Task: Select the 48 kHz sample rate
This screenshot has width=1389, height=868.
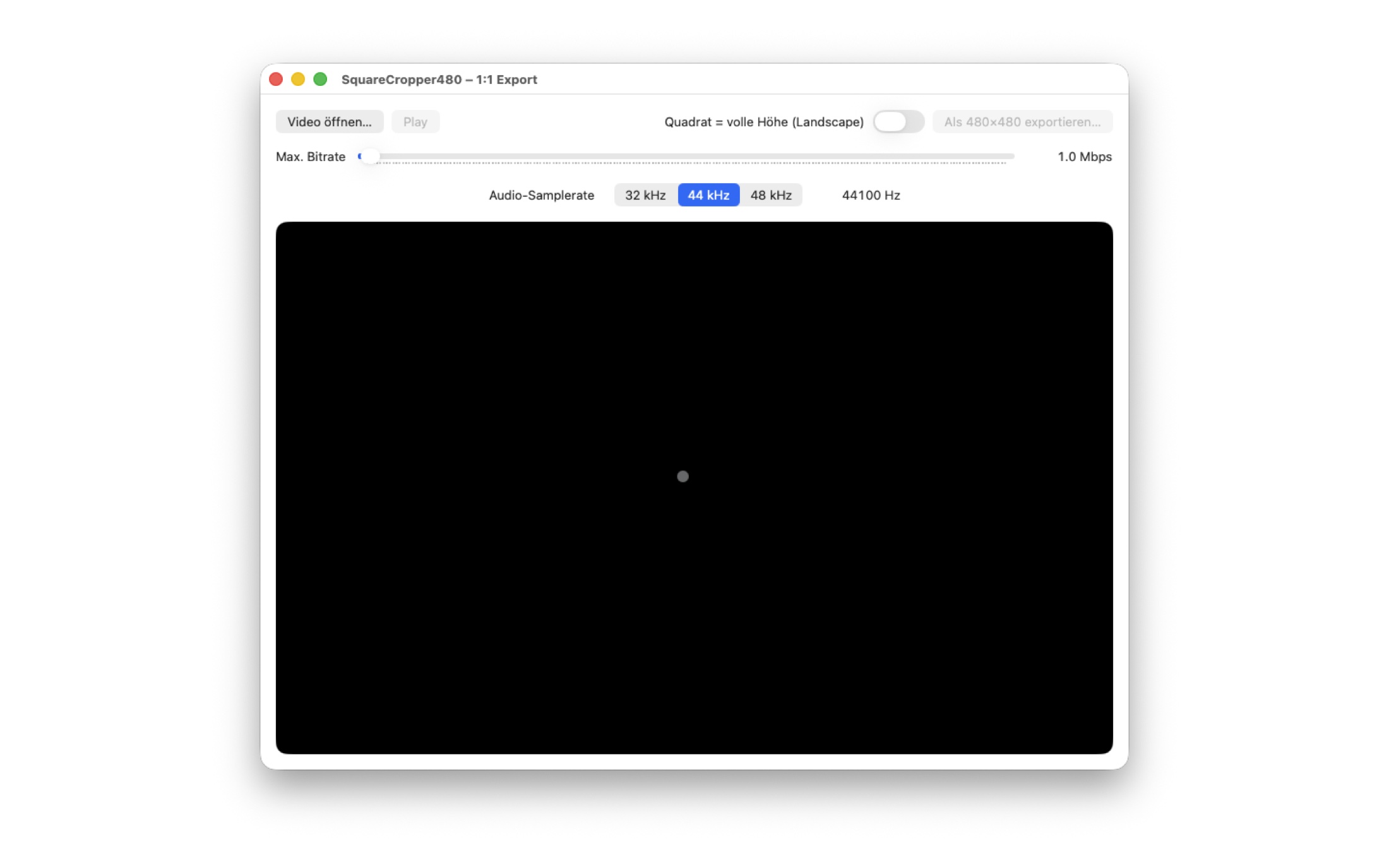Action: pyautogui.click(x=771, y=195)
